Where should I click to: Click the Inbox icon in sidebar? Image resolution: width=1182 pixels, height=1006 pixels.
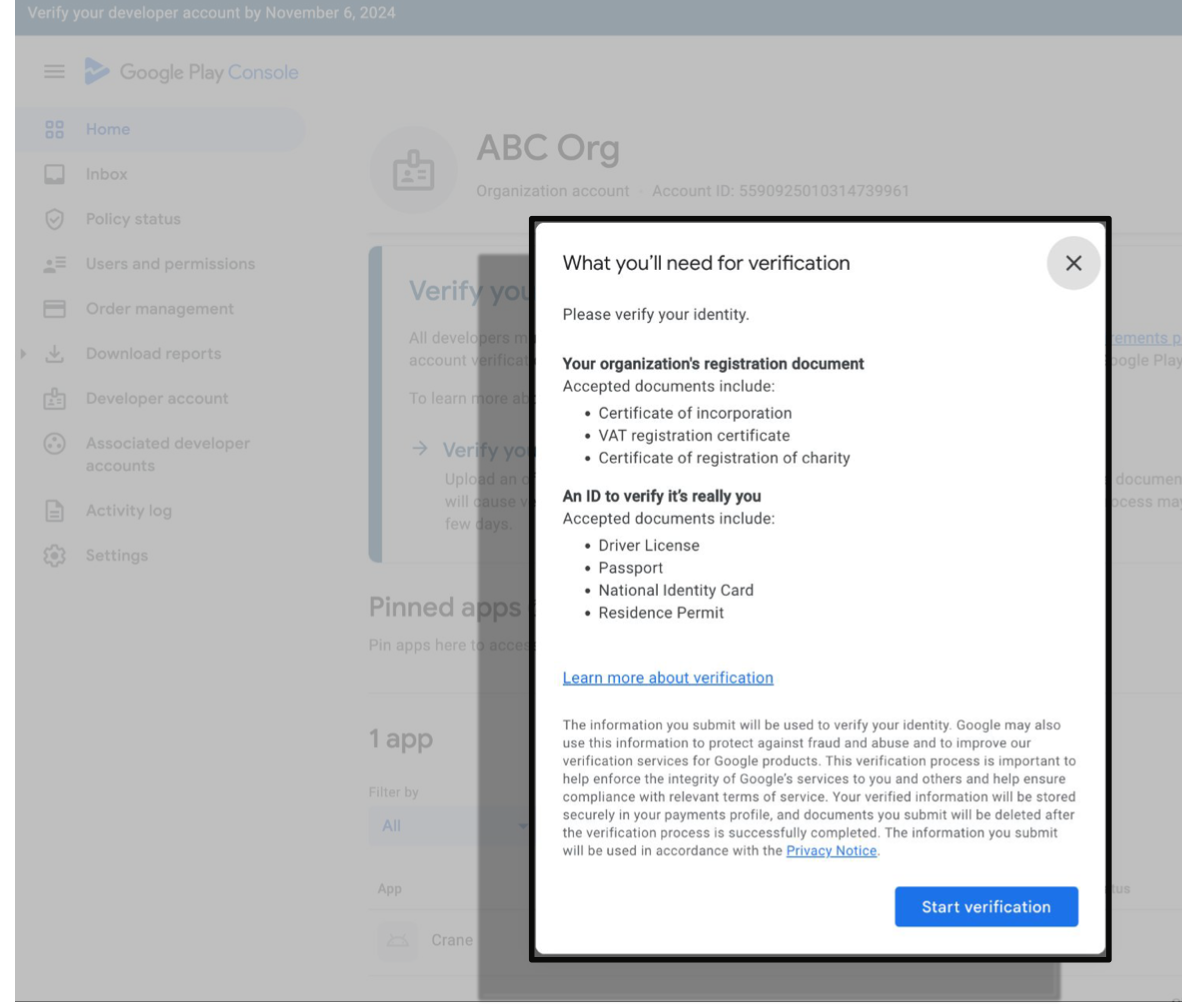pyautogui.click(x=54, y=174)
